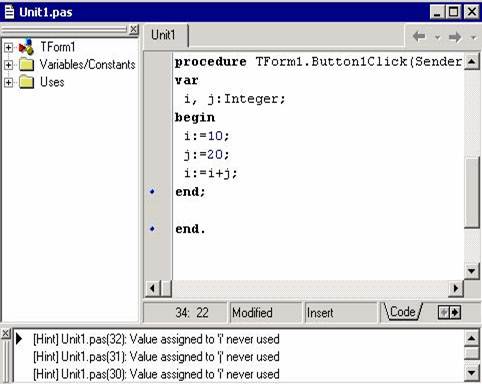Image resolution: width=482 pixels, height=384 pixels.
Task: Click the breakpoint dot beside 'end;'
Action: click(x=152, y=191)
